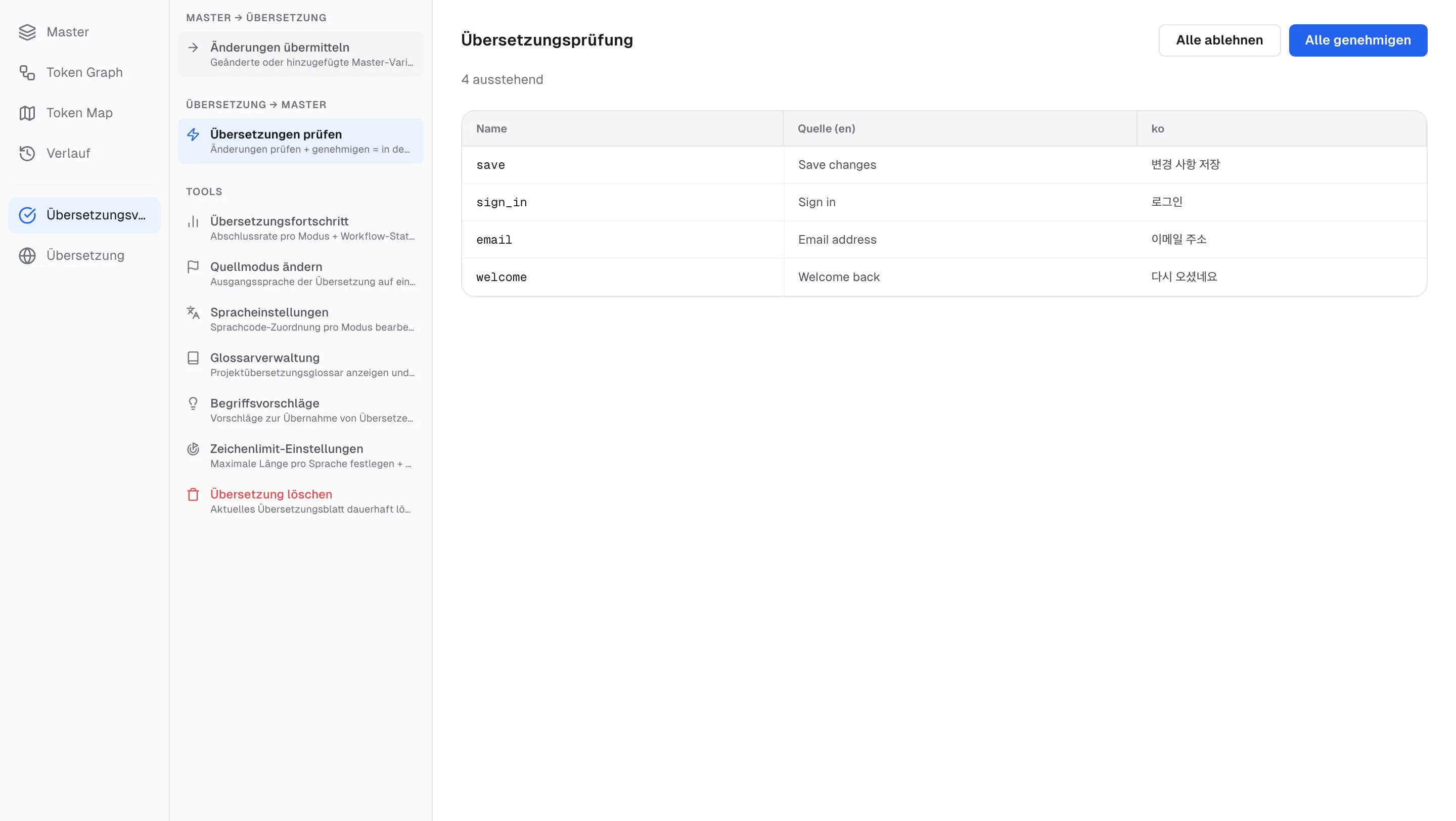
Task: Open Zeichenlimit-Einstellungen
Action: click(301, 455)
